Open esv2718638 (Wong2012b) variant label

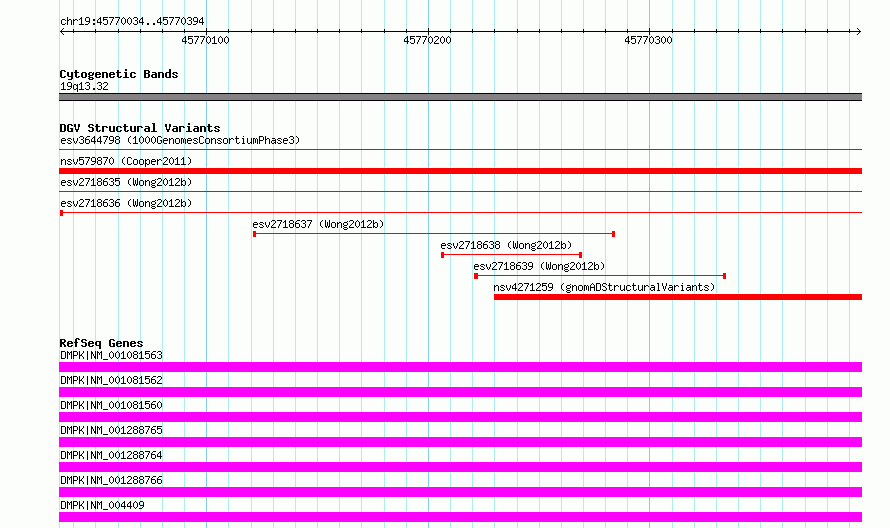pos(506,245)
